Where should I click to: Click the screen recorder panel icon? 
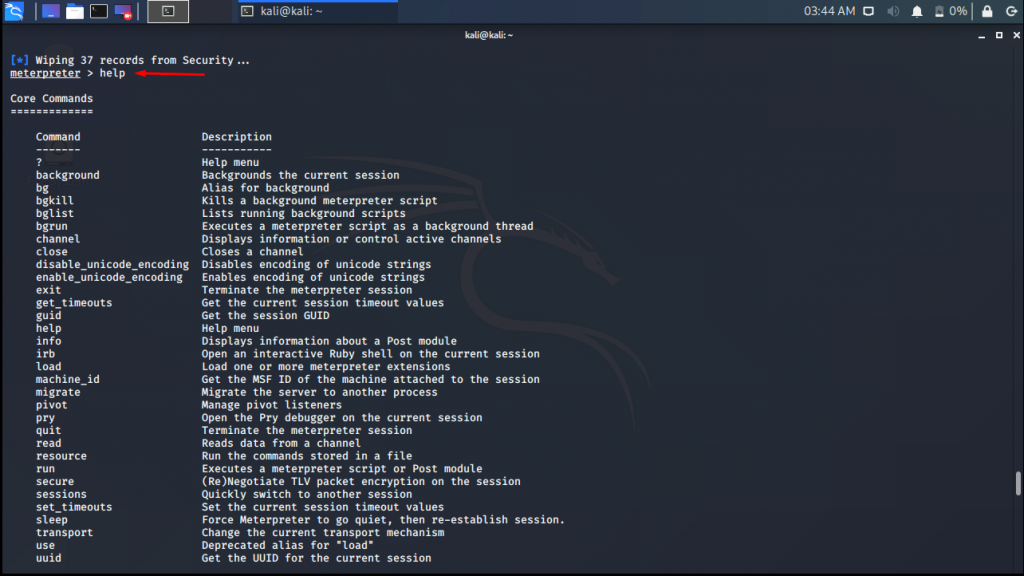coord(123,11)
